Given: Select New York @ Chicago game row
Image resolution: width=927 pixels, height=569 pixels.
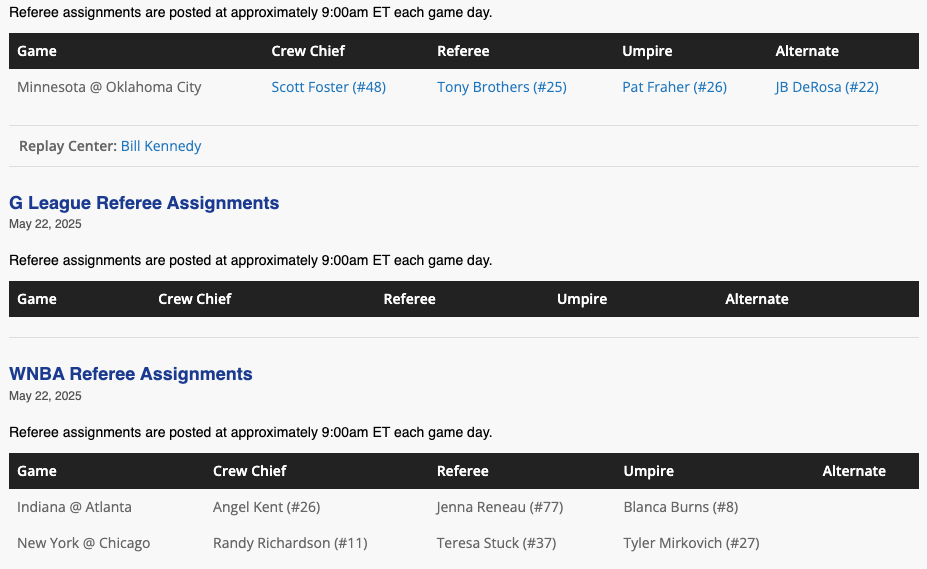Looking at the screenshot, I should click(x=83, y=543).
